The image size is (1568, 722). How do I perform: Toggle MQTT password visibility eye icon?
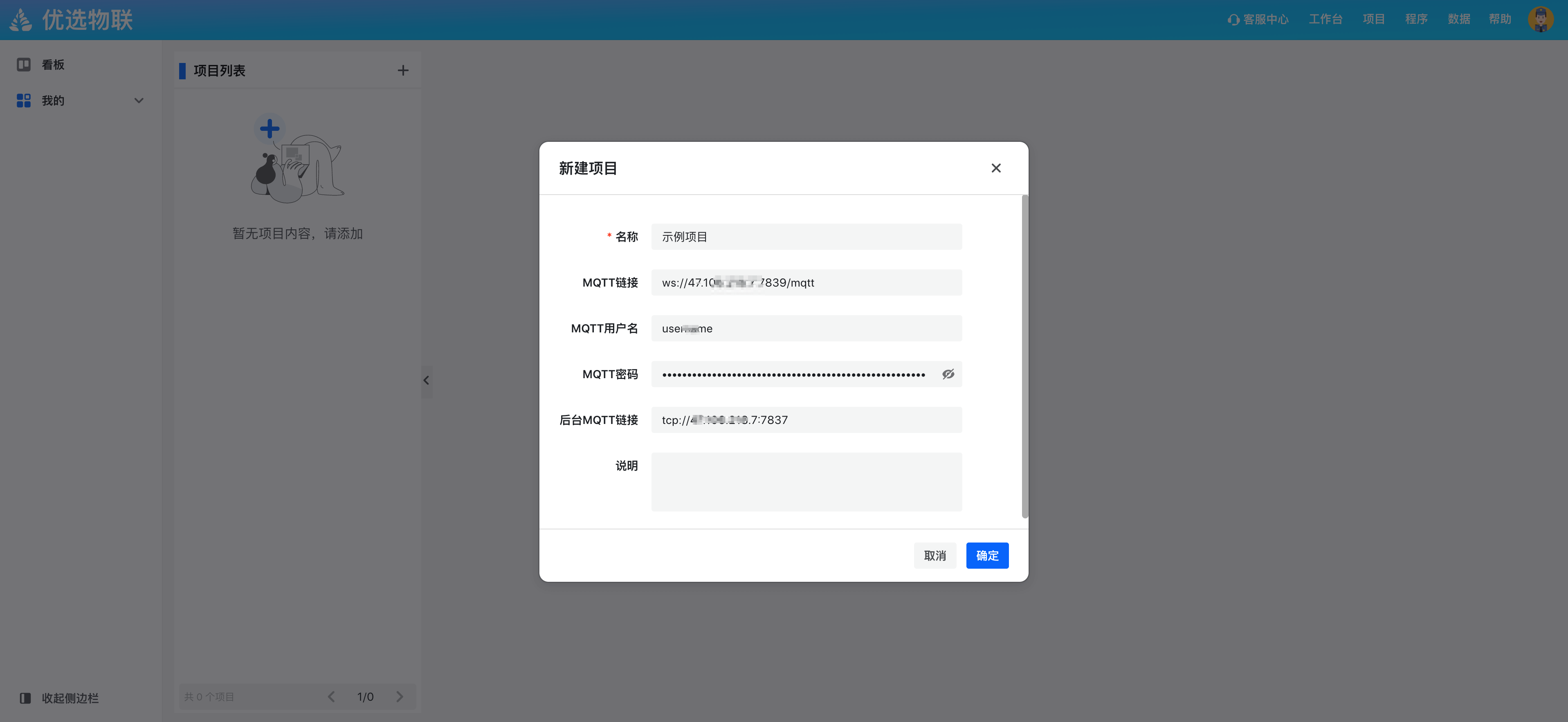click(948, 374)
